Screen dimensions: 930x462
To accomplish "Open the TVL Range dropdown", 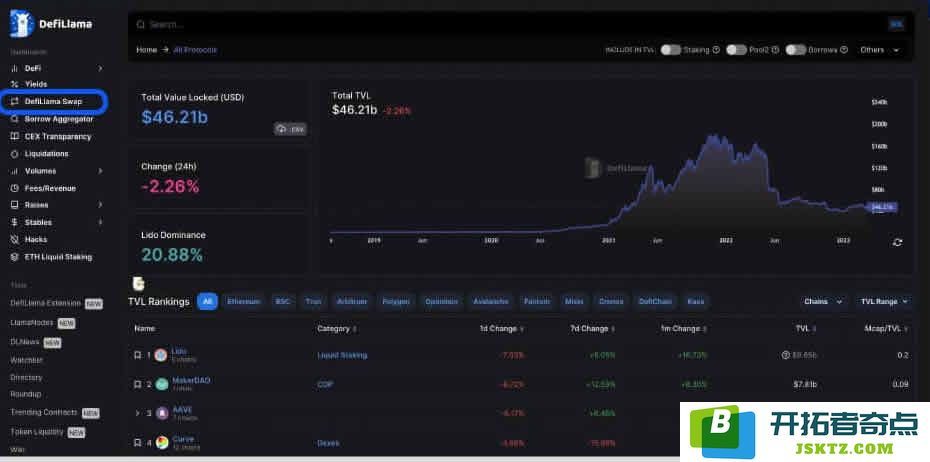I will click(884, 301).
